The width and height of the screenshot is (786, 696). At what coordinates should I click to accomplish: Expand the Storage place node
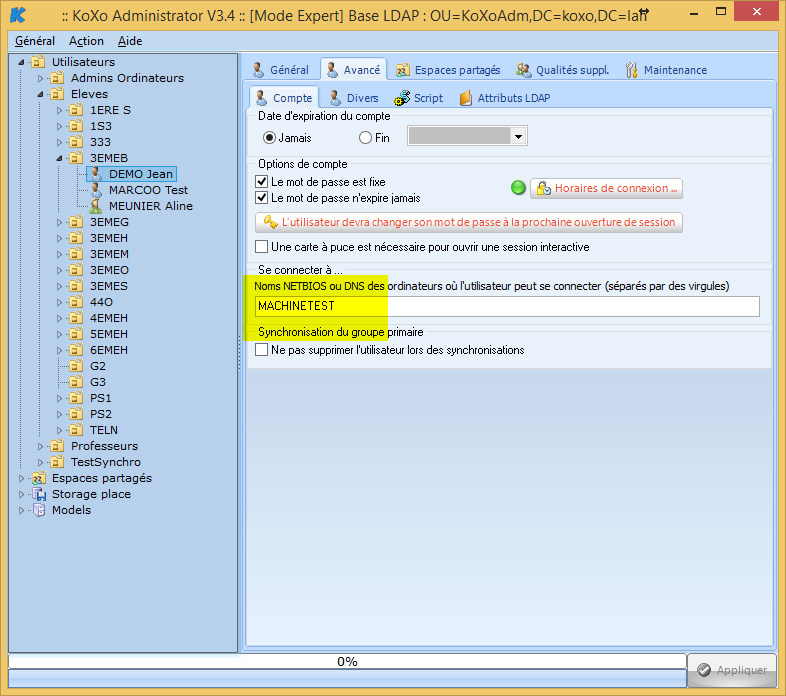coord(21,494)
